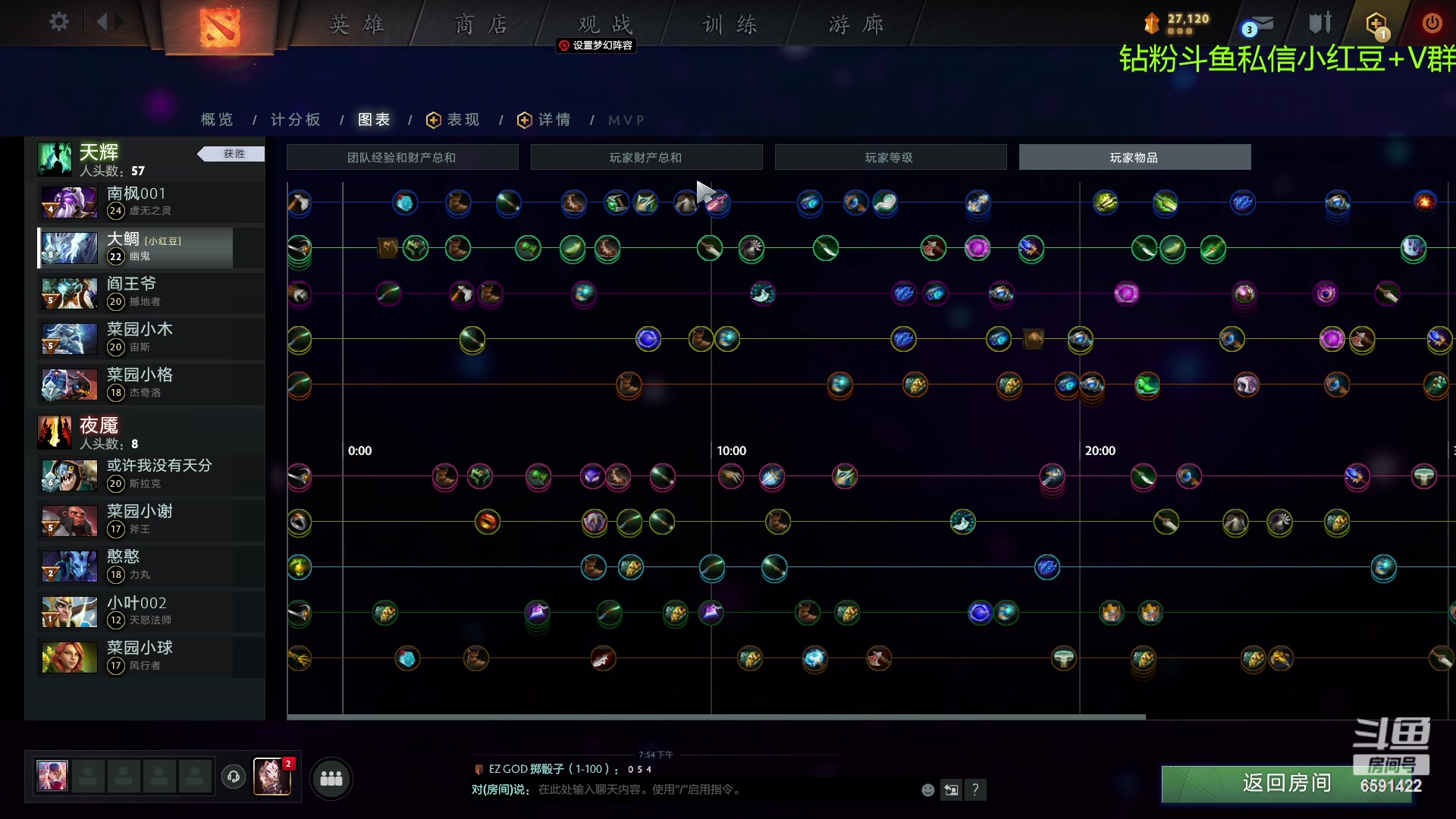Switch to 玩家财产总和 graph tab
Viewport: 1456px width, 819px height.
tap(646, 158)
